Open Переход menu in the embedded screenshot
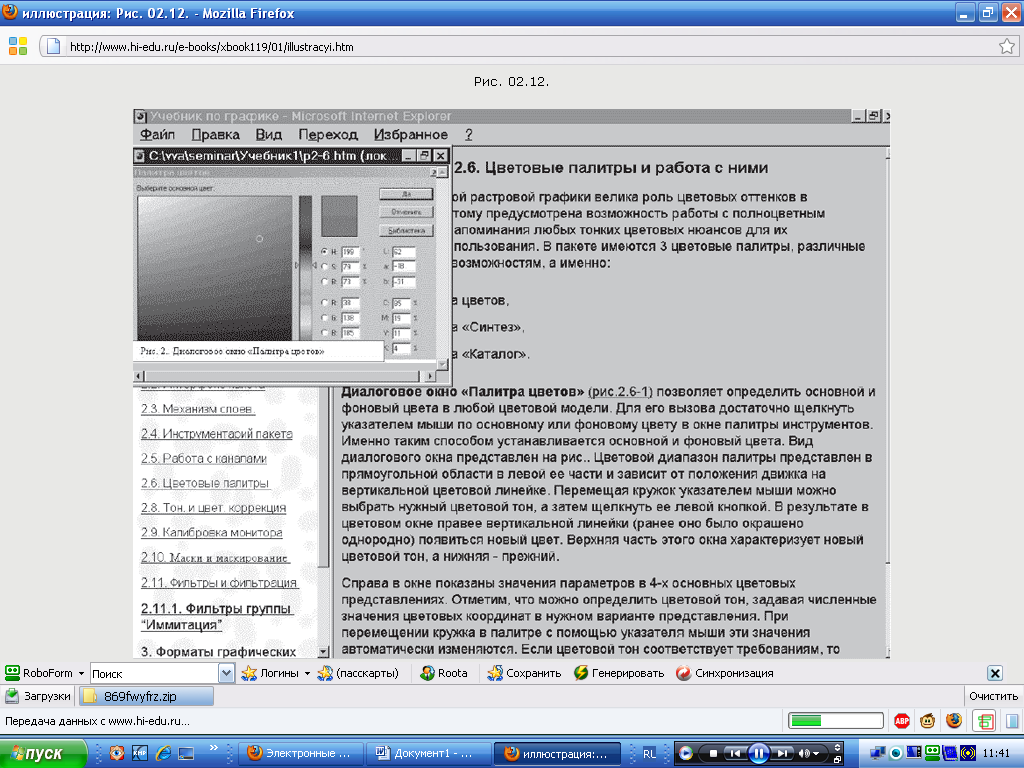The width and height of the screenshot is (1024, 768). (328, 135)
